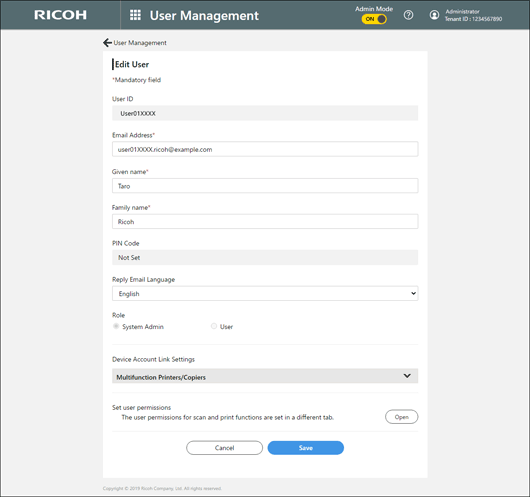Open the app grid menu icon
The image size is (530, 497).
click(x=135, y=15)
